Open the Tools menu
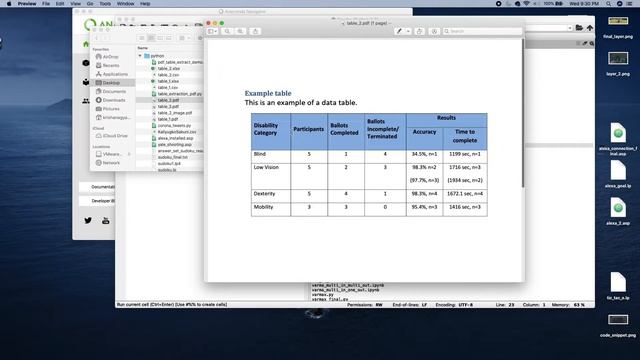The image size is (640, 360). 105,4
